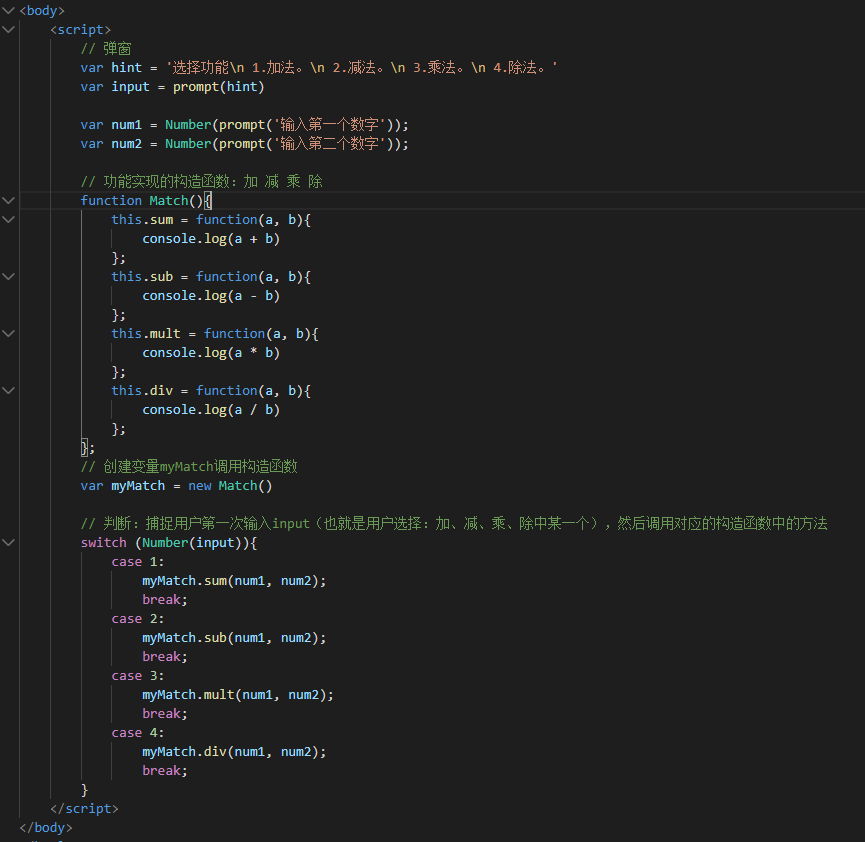Click the closing </script> tag
The width and height of the screenshot is (865, 842).
(84, 809)
